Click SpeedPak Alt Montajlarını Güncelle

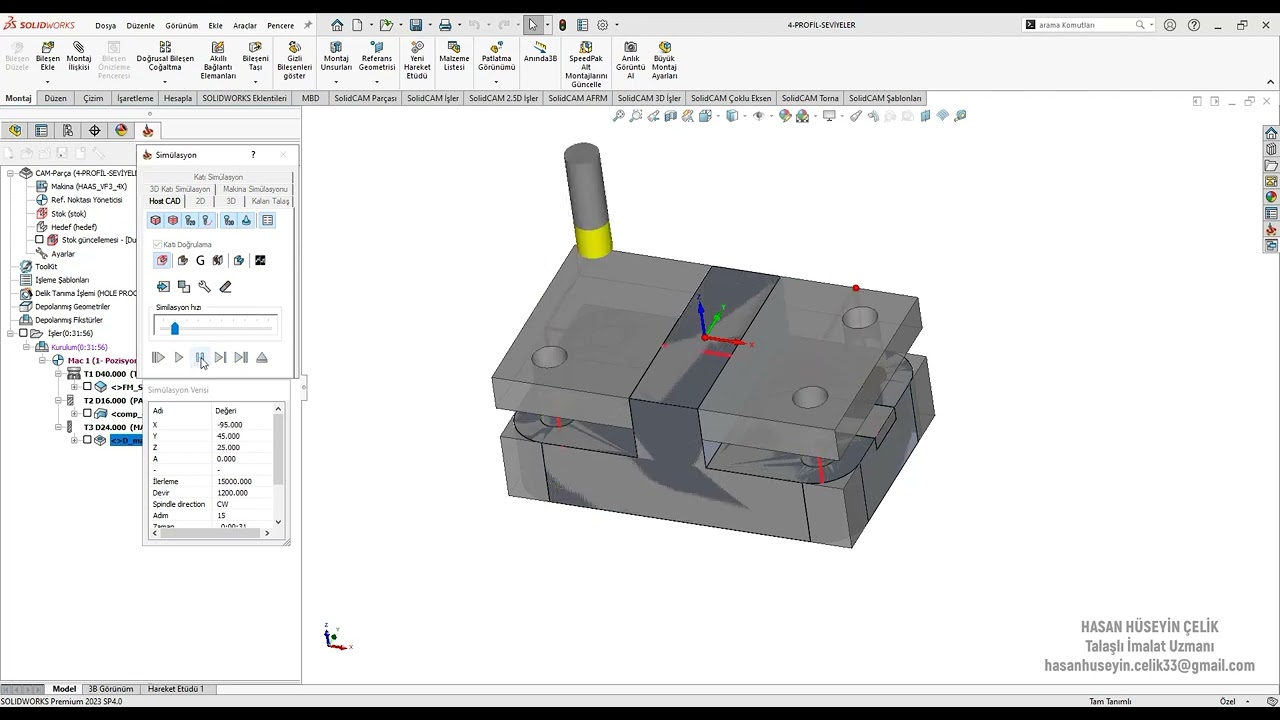[586, 64]
